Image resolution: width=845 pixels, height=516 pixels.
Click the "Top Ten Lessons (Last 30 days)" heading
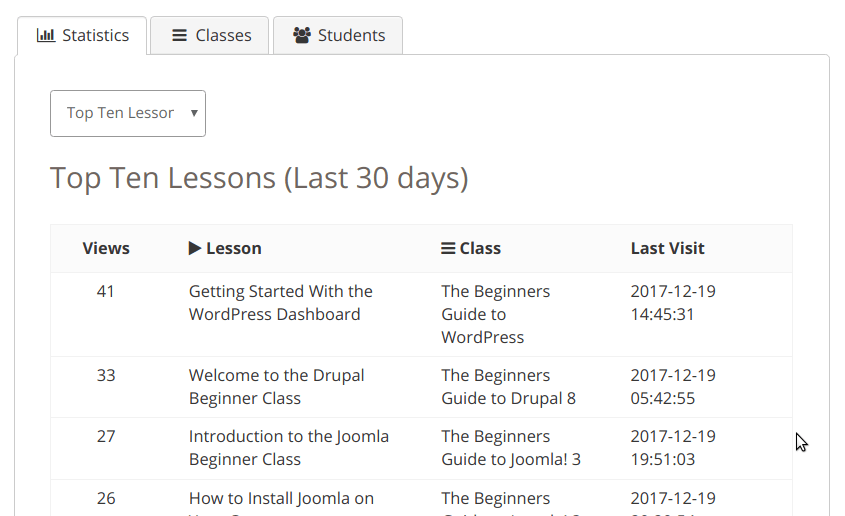point(259,178)
